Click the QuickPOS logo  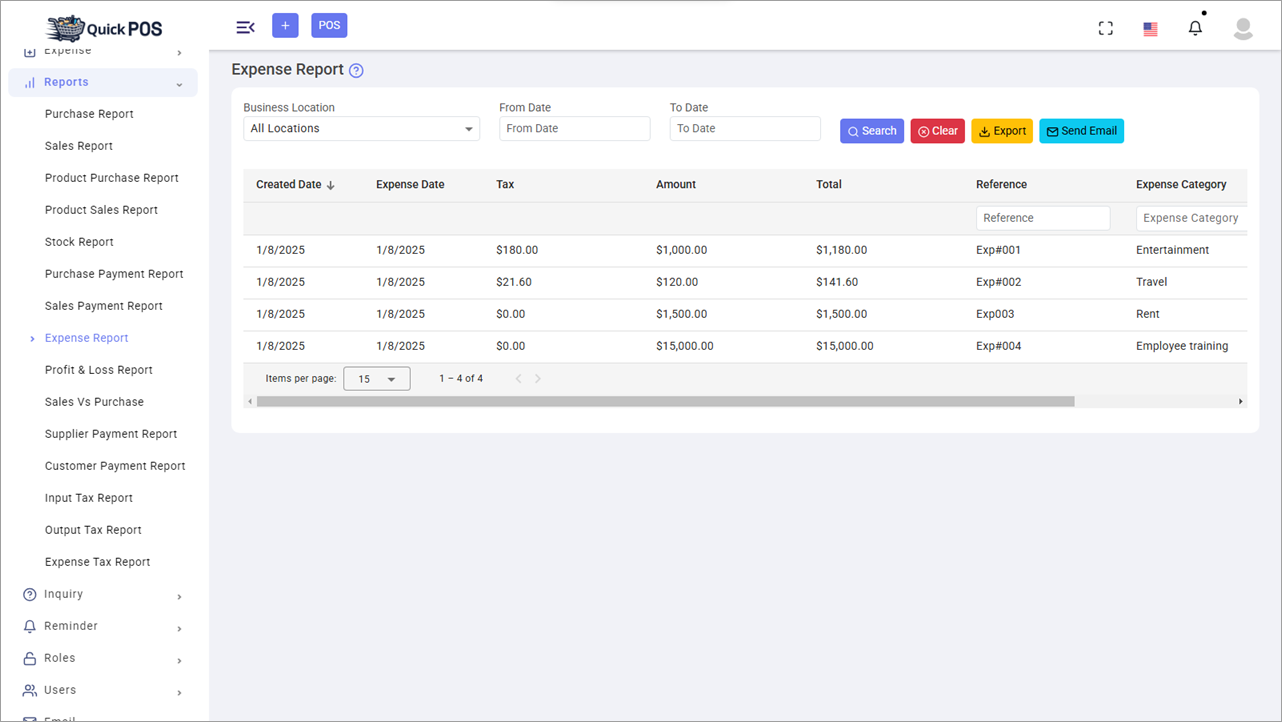tap(103, 27)
